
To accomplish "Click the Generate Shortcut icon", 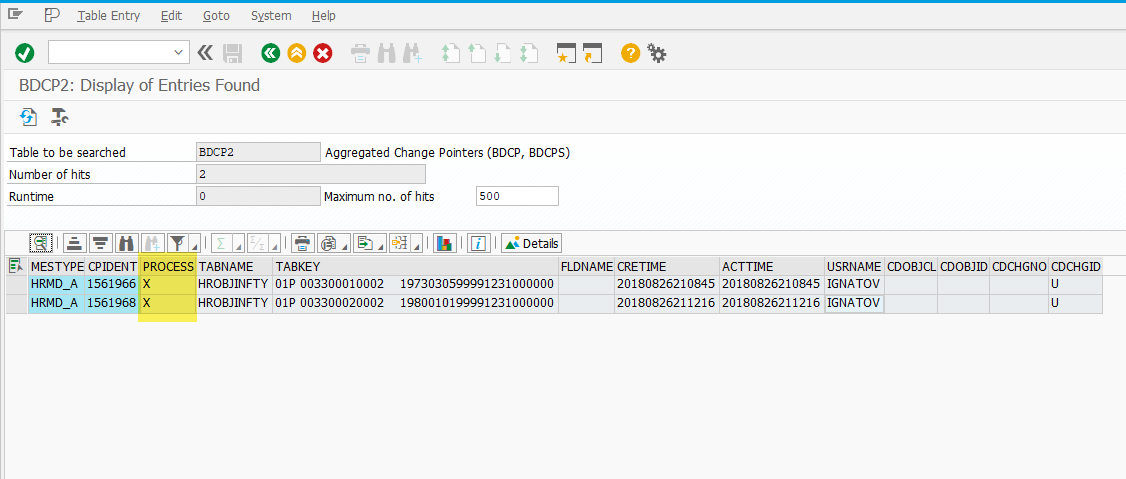I will pos(592,52).
